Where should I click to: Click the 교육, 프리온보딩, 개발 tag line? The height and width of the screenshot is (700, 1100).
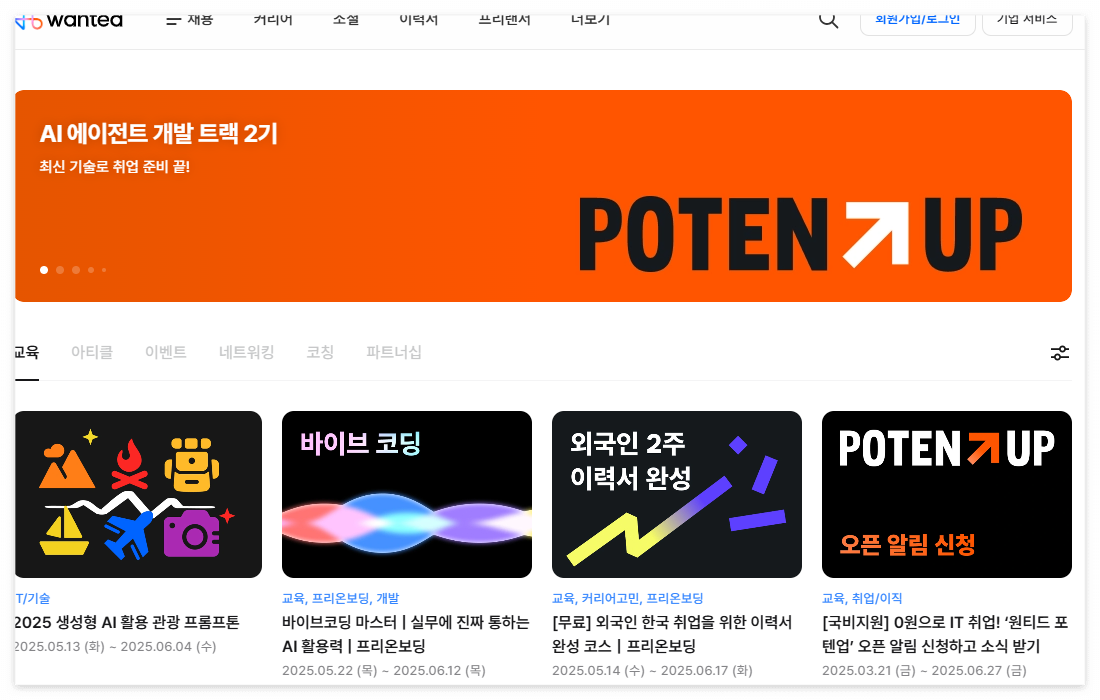point(340,598)
